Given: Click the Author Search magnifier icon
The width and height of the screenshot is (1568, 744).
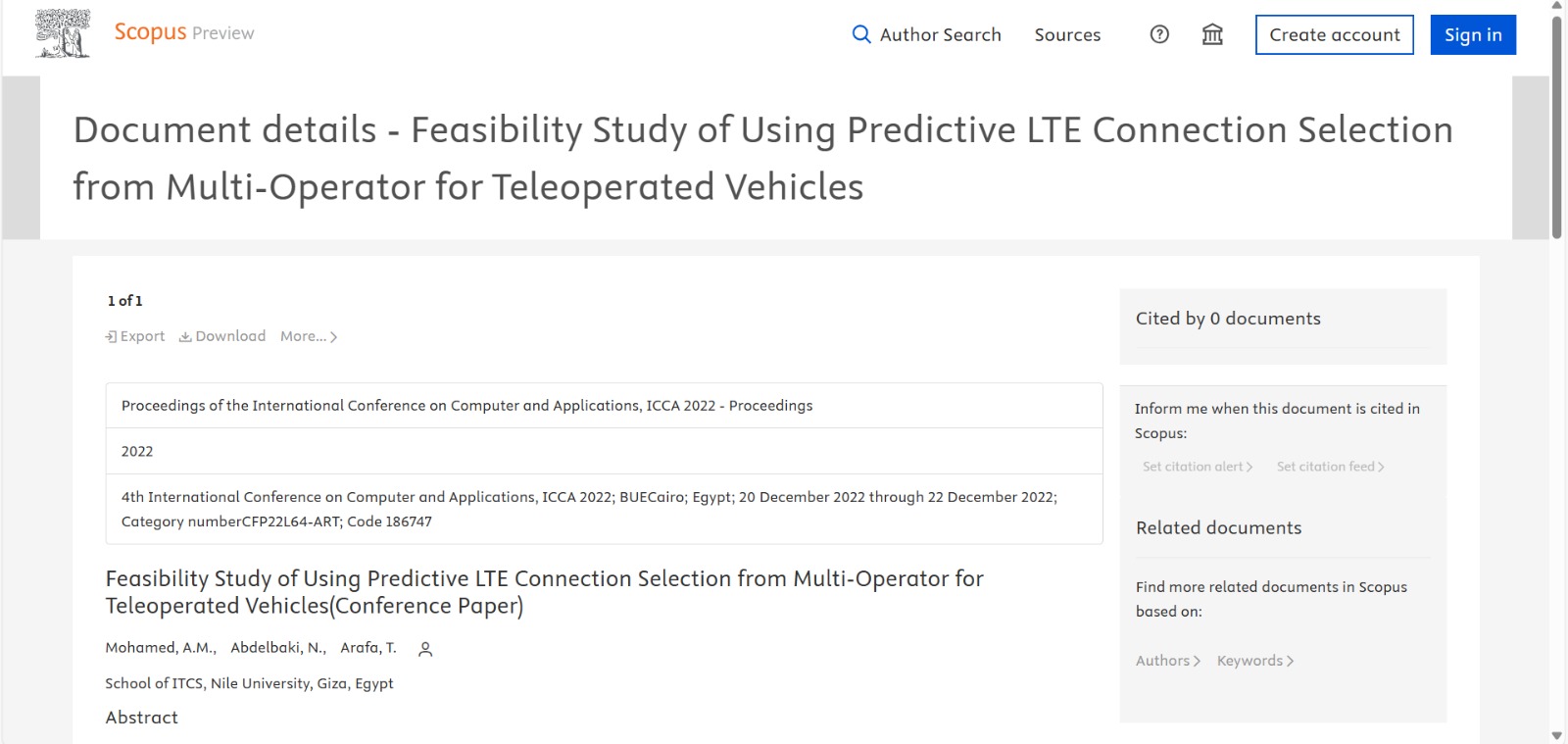Looking at the screenshot, I should click(x=861, y=34).
